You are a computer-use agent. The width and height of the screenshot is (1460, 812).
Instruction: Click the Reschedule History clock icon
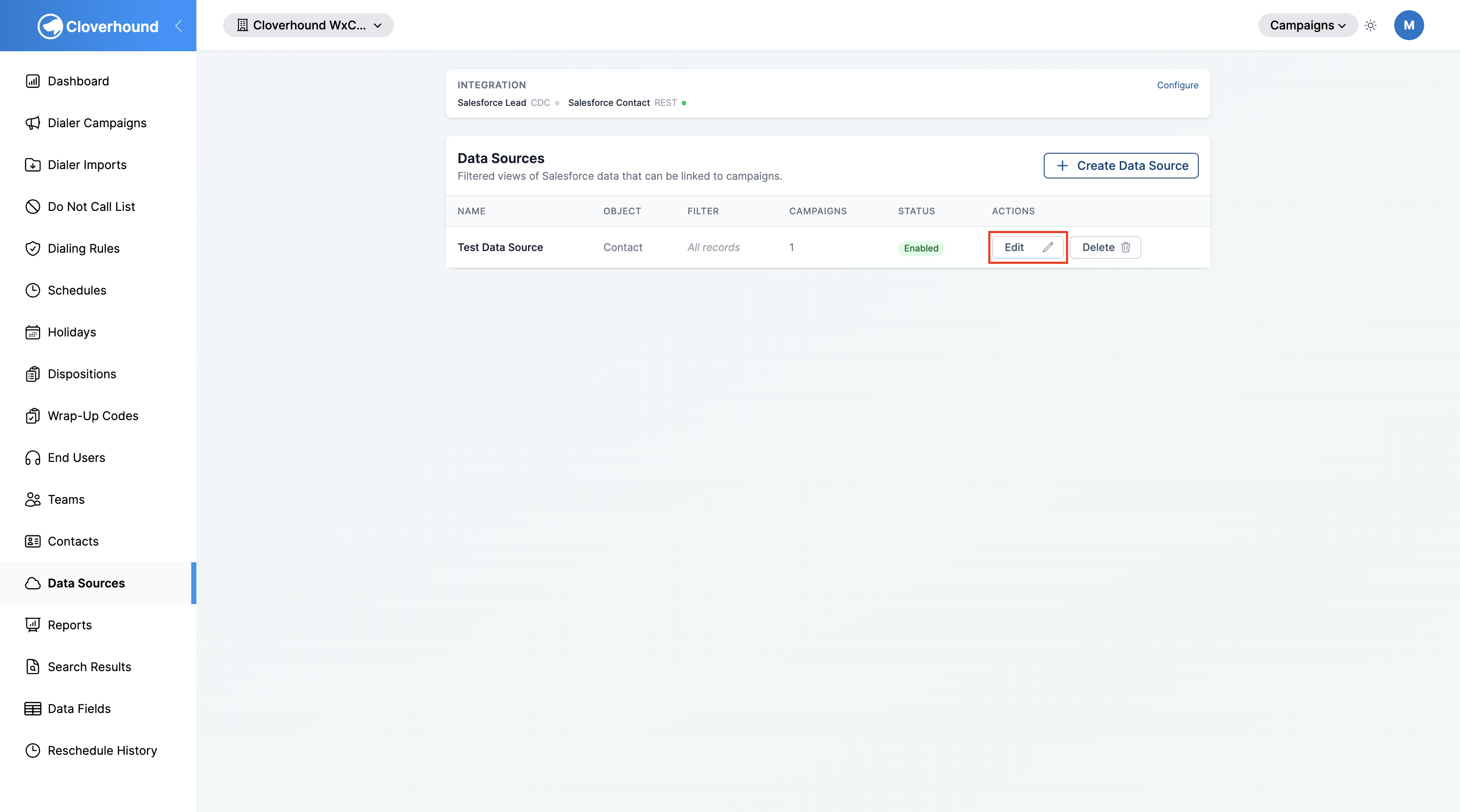[33, 750]
